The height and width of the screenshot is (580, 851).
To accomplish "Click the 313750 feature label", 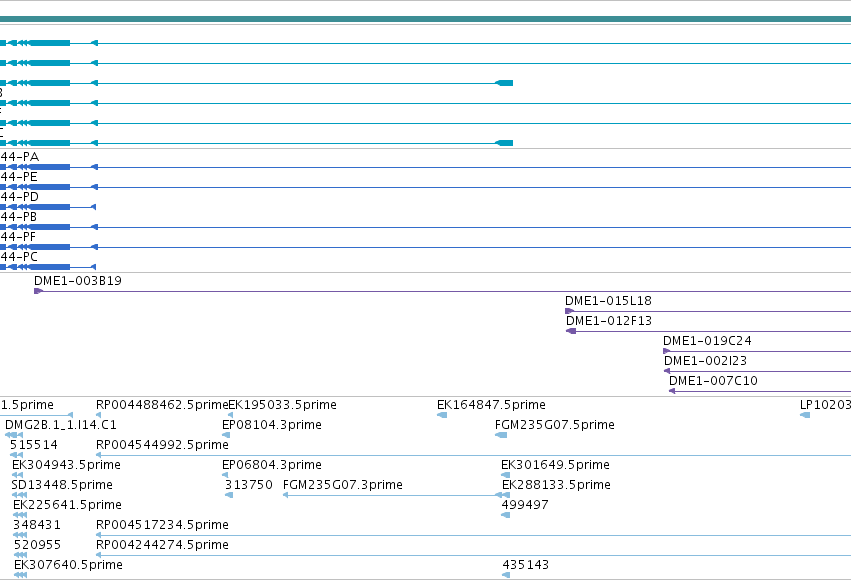I will point(249,485).
